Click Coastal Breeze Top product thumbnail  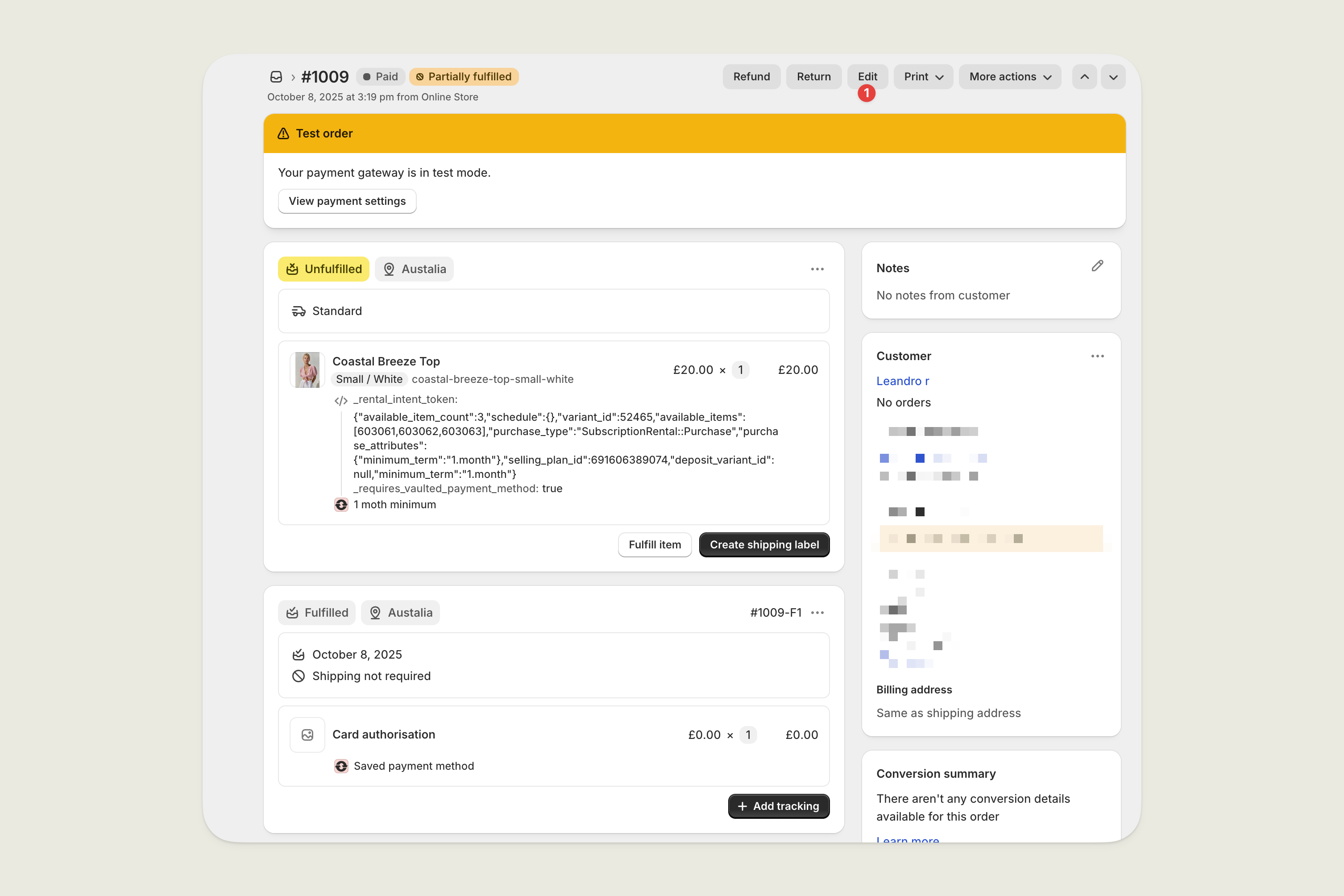(307, 370)
